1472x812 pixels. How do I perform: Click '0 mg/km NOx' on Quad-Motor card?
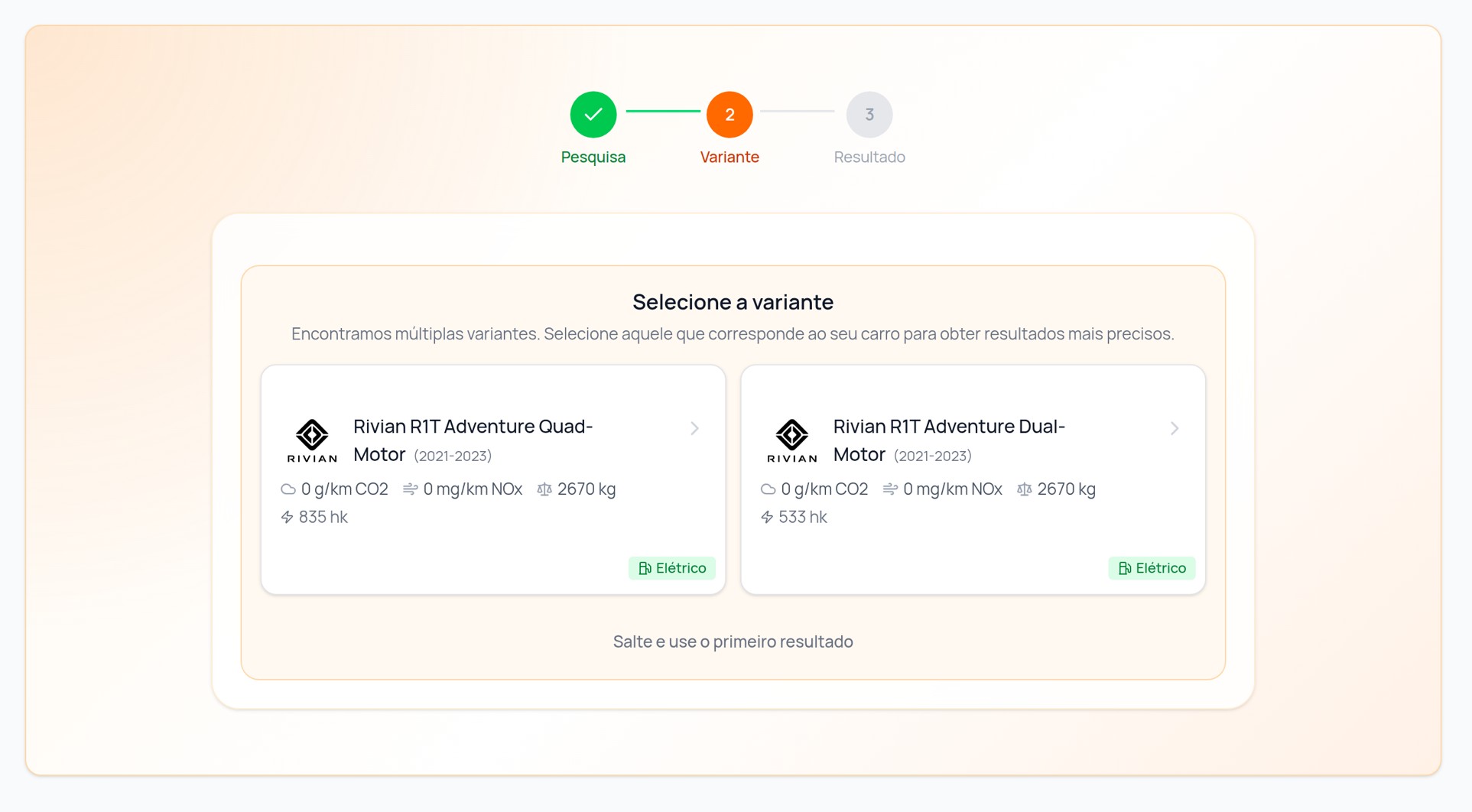pyautogui.click(x=473, y=489)
